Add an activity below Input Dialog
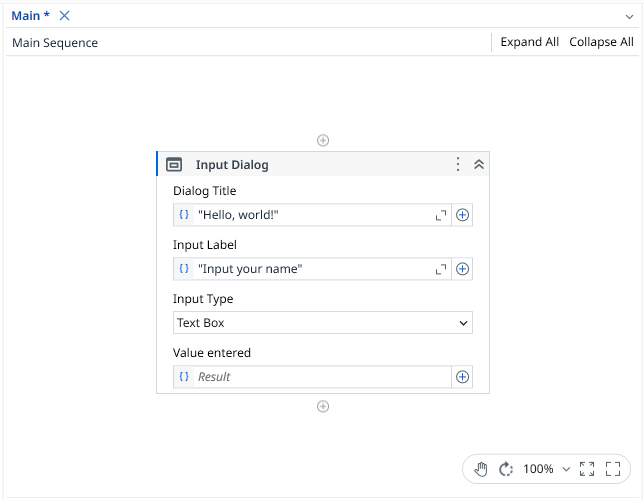Image resolution: width=644 pixels, height=500 pixels. pos(323,407)
